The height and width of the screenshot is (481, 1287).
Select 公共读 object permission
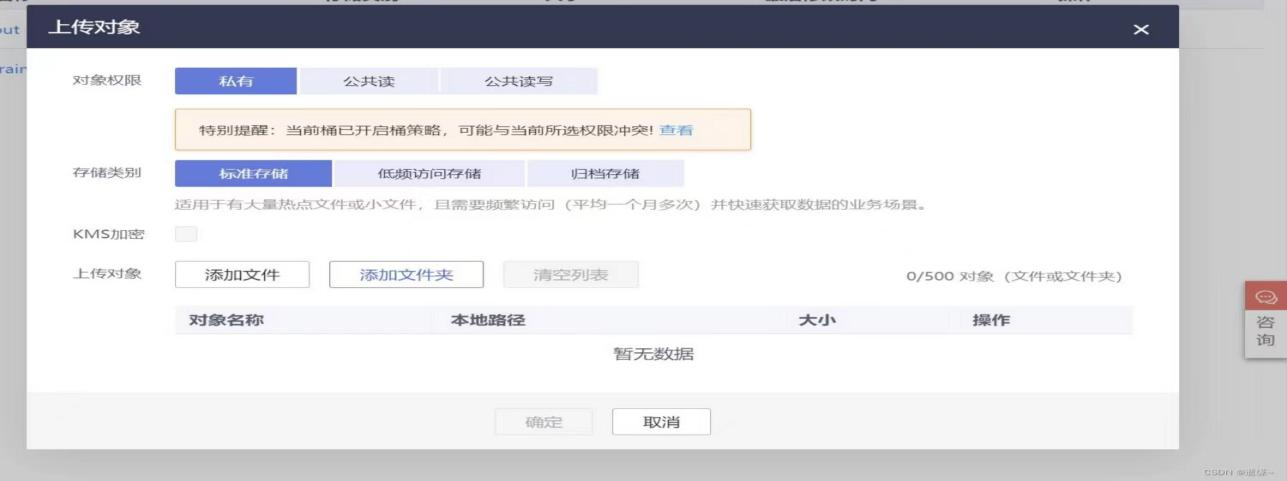coord(369,81)
